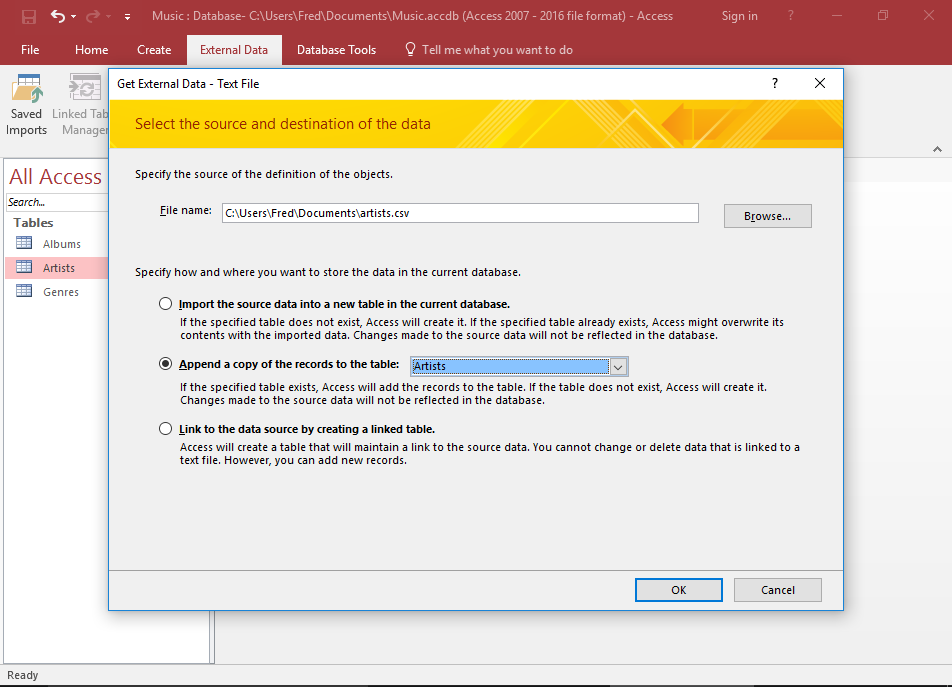Click Artists table icon in navigation pane
The height and width of the screenshot is (687, 952).
point(24,267)
